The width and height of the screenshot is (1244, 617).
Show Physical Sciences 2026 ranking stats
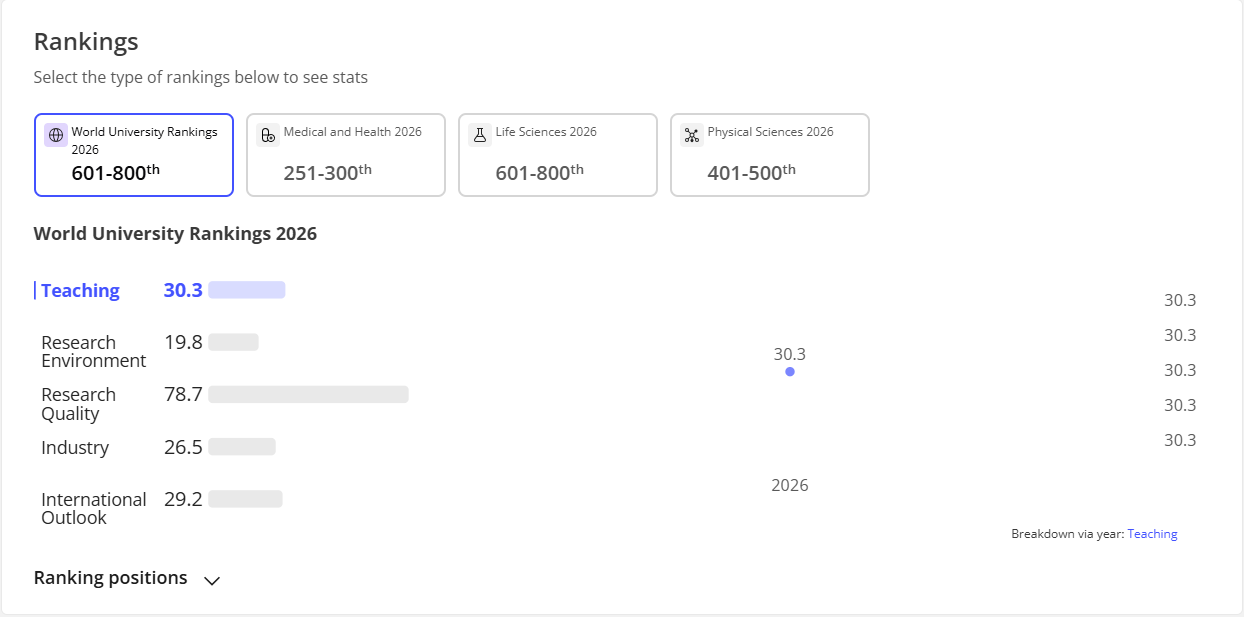click(x=770, y=155)
